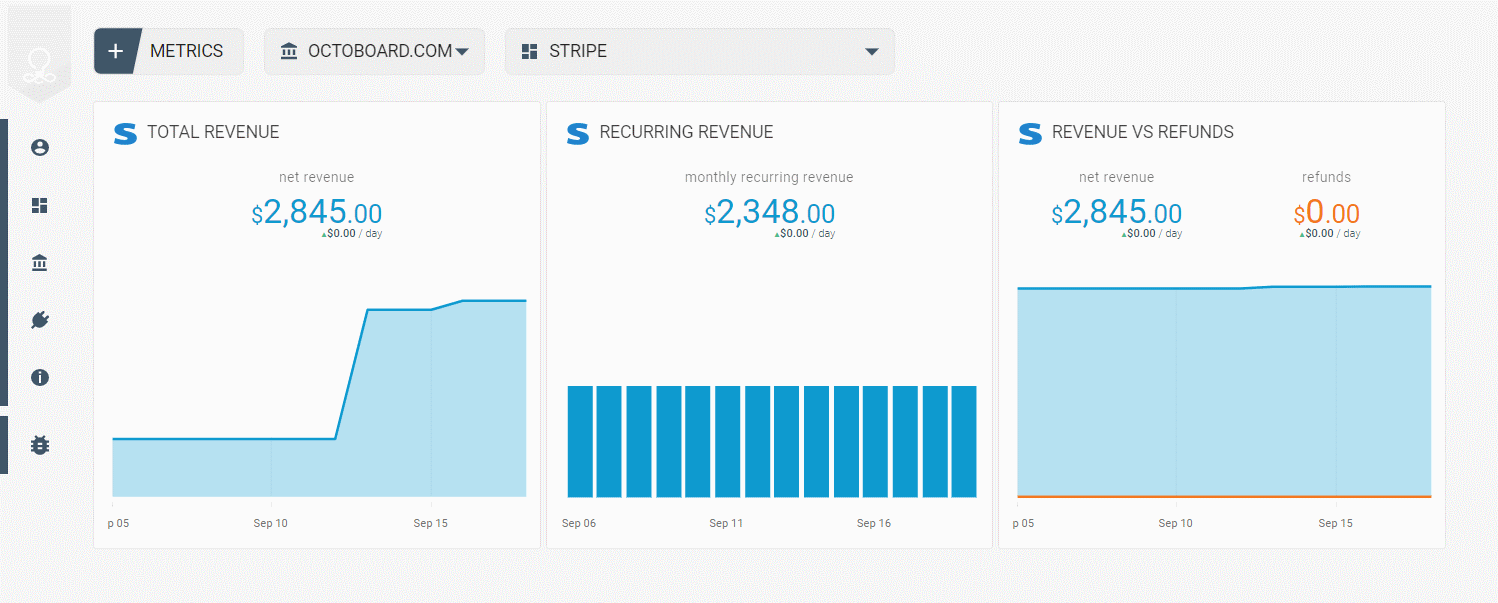
Task: Click the first bar in Recurring Revenue chart
Action: [x=580, y=441]
